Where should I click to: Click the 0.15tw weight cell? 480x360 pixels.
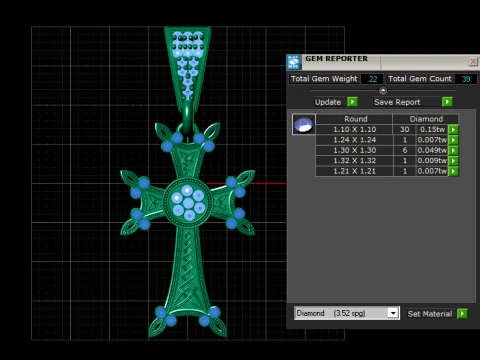click(432, 129)
